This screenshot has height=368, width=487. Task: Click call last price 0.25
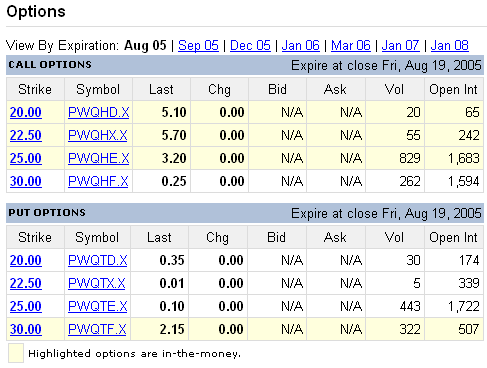click(x=174, y=181)
